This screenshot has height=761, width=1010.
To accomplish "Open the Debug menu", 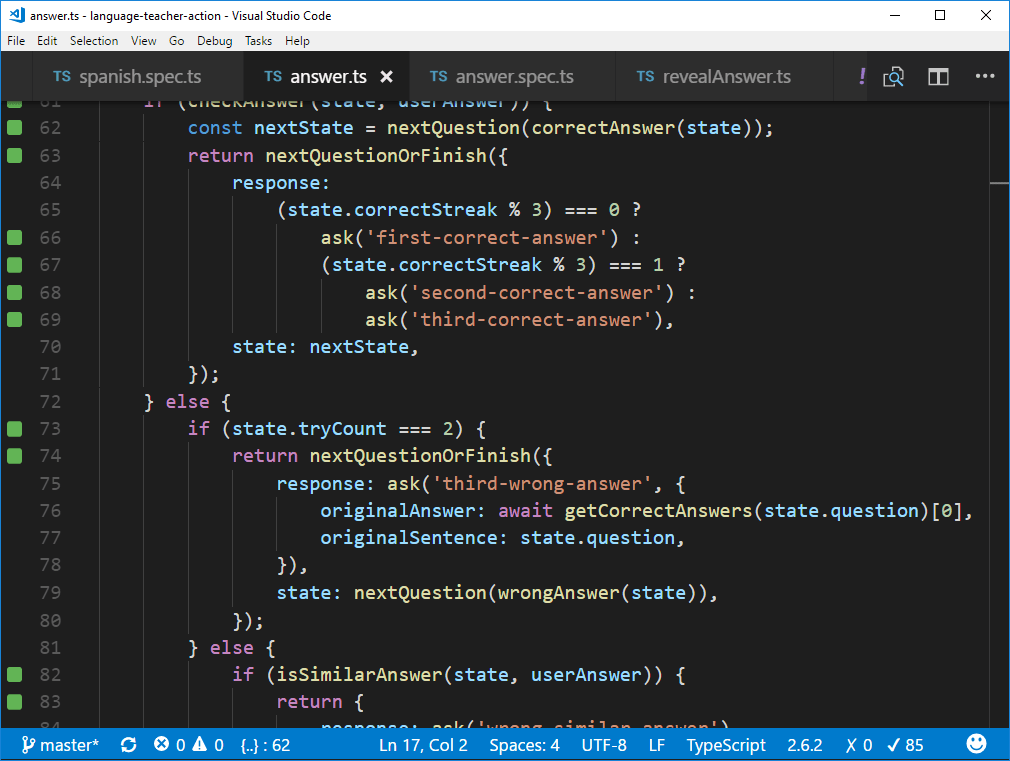I will point(214,41).
